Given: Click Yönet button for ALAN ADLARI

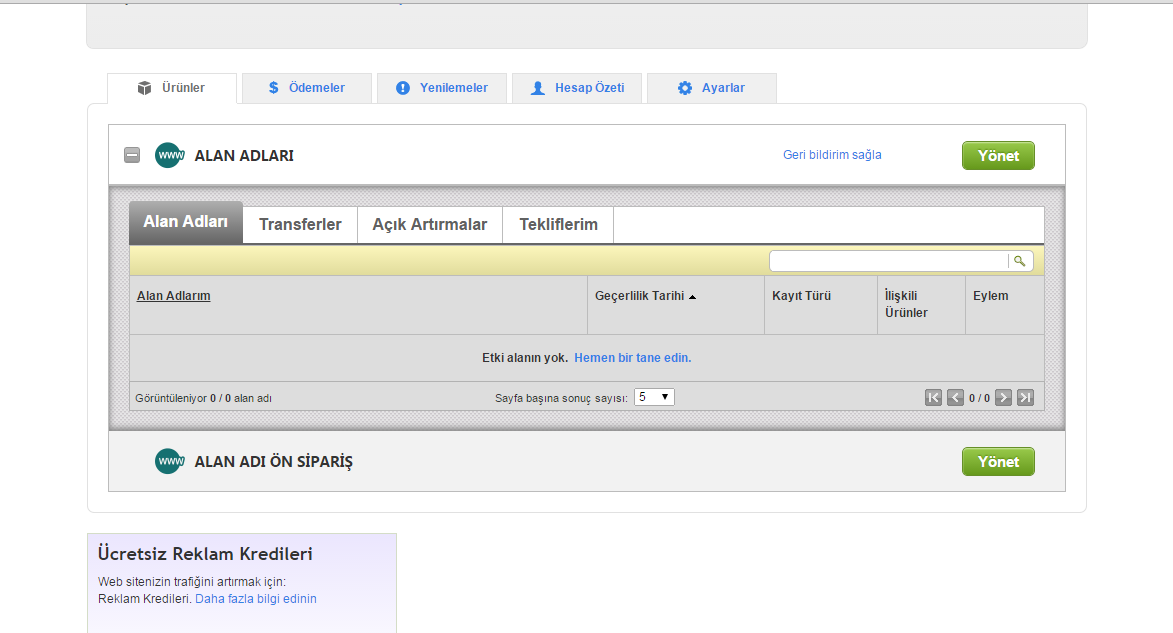Looking at the screenshot, I should click(x=998, y=156).
